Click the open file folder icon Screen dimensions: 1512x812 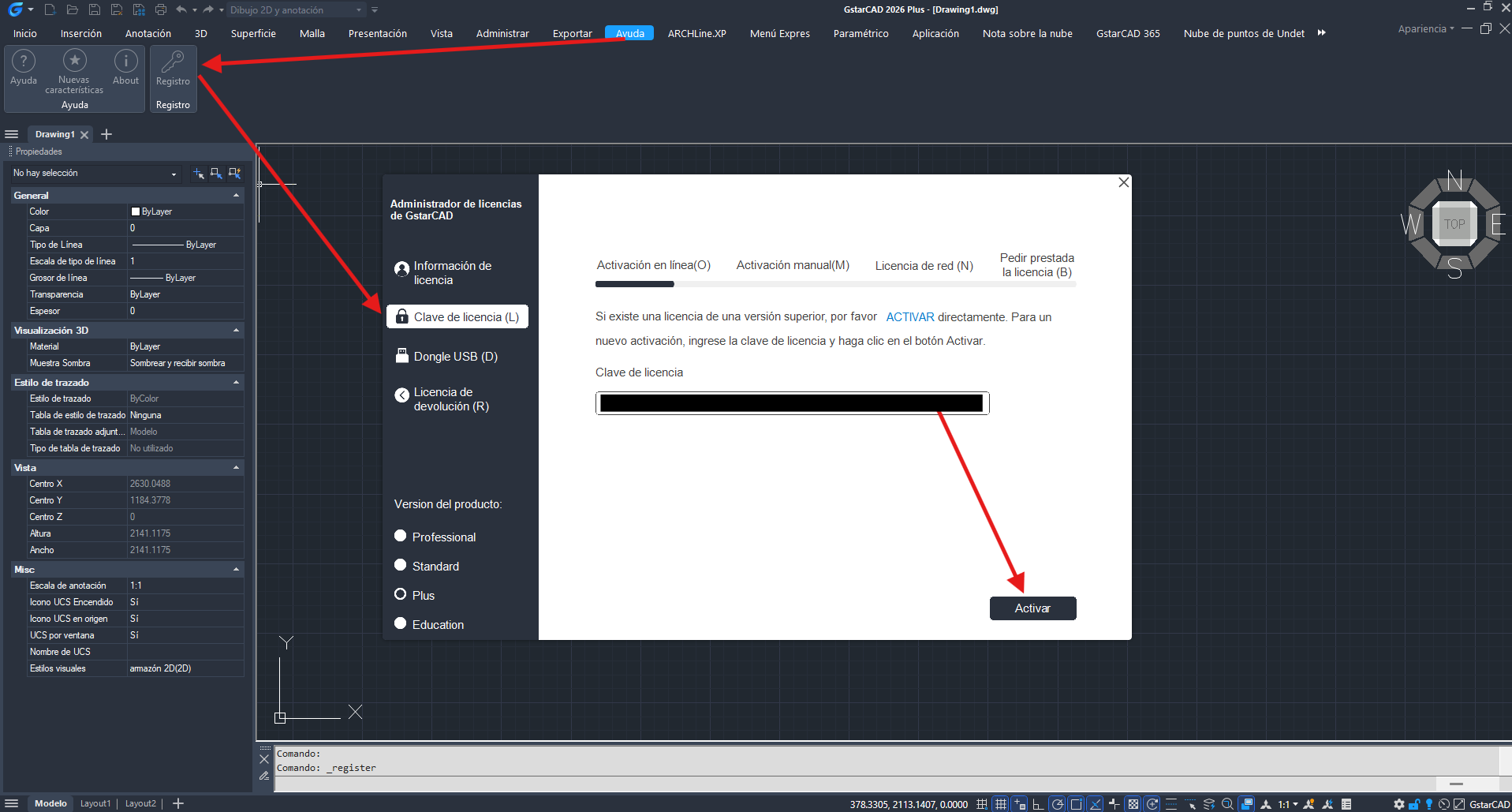click(72, 9)
